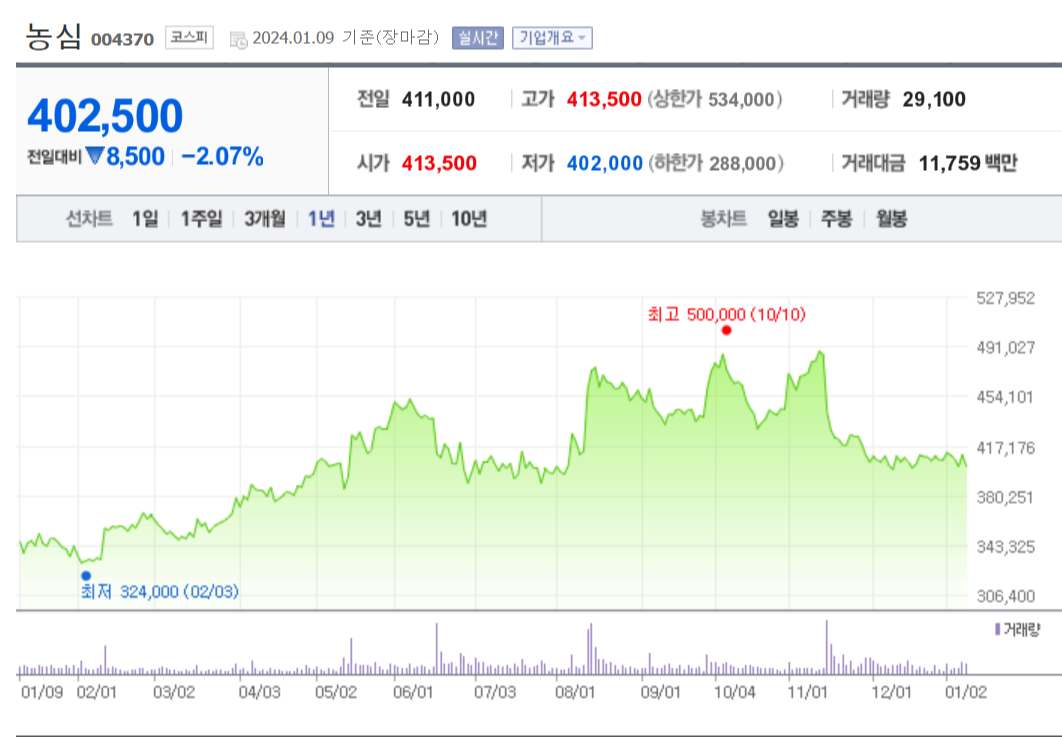This screenshot has width=1062, height=737.
Task: Select the 3개월 line chart range
Action: click(265, 219)
